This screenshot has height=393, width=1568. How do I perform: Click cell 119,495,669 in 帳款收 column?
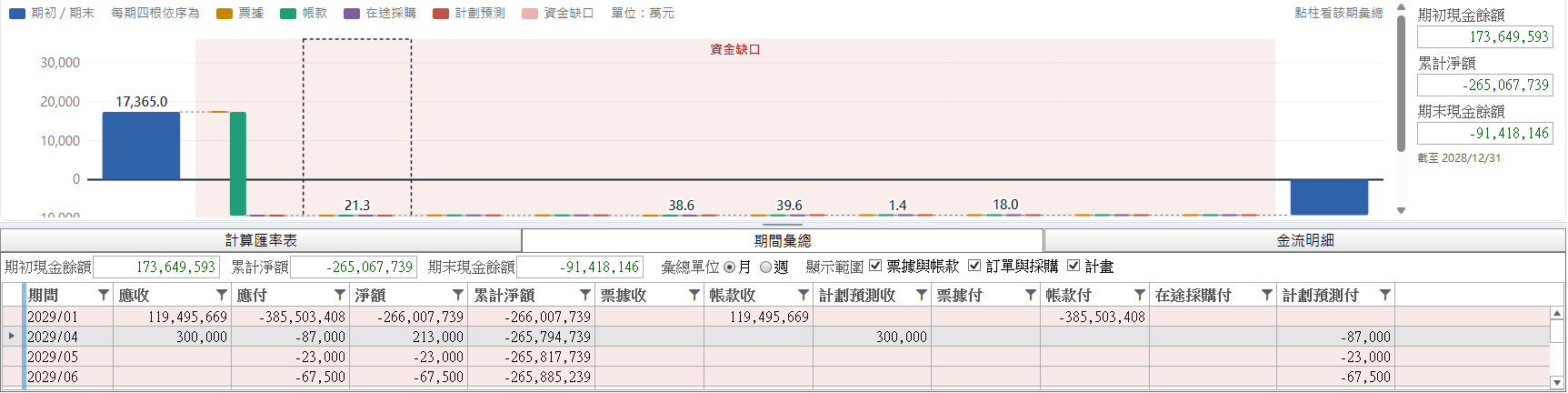tap(758, 317)
